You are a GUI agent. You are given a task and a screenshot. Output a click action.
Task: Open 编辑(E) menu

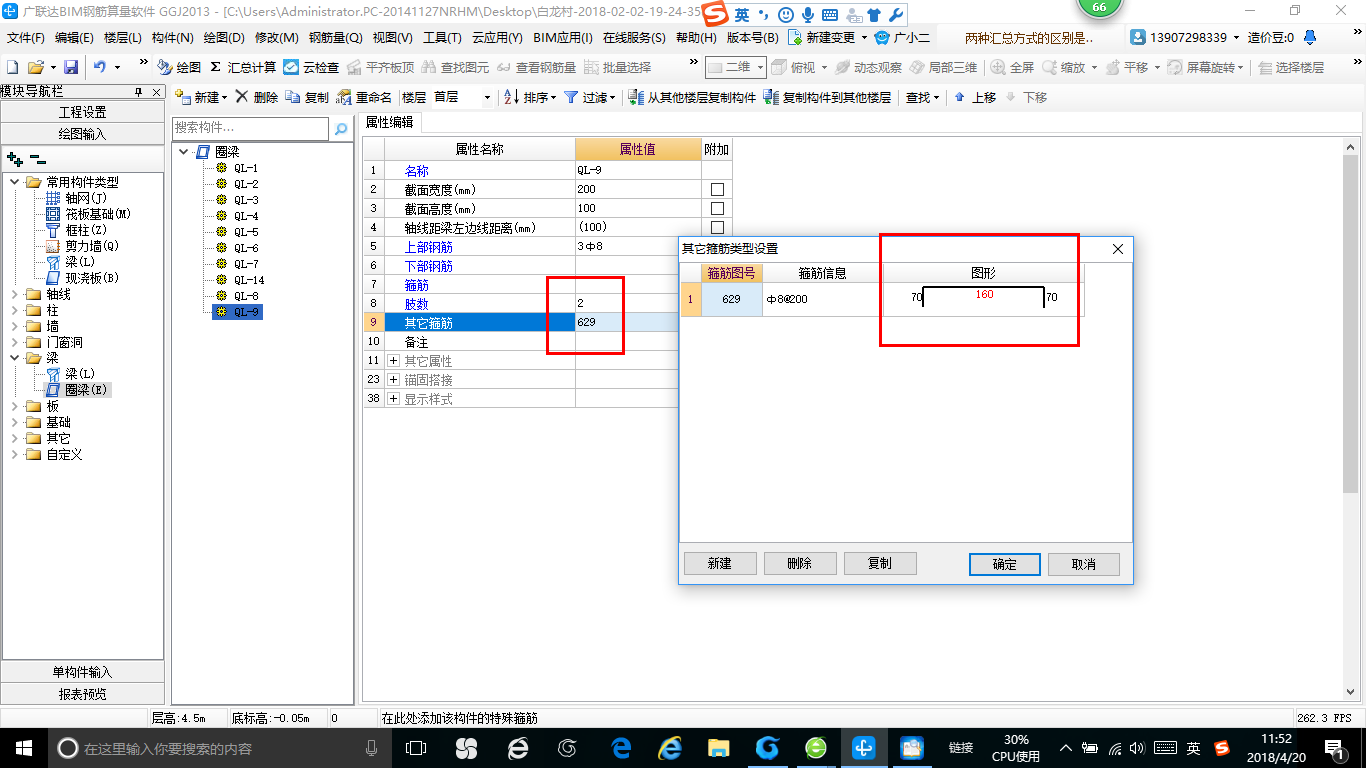pos(74,38)
